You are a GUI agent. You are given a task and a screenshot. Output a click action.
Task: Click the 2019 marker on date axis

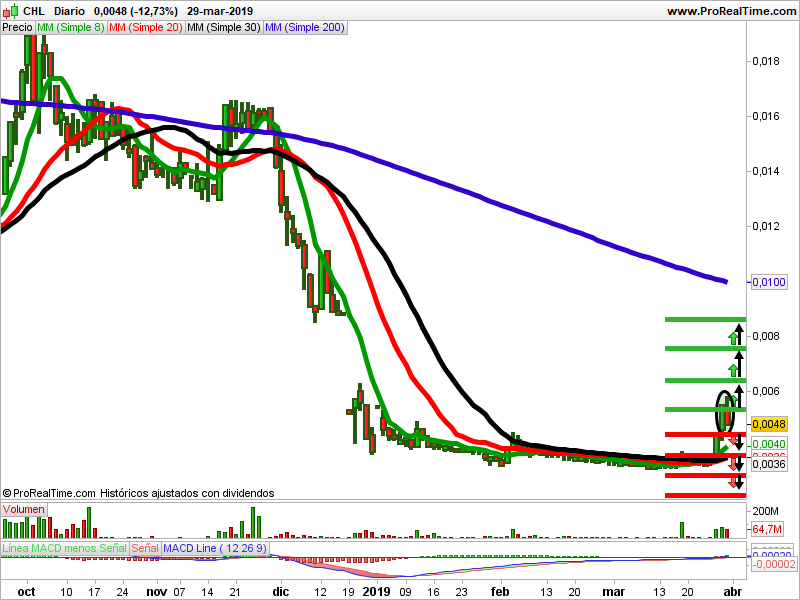pos(376,591)
